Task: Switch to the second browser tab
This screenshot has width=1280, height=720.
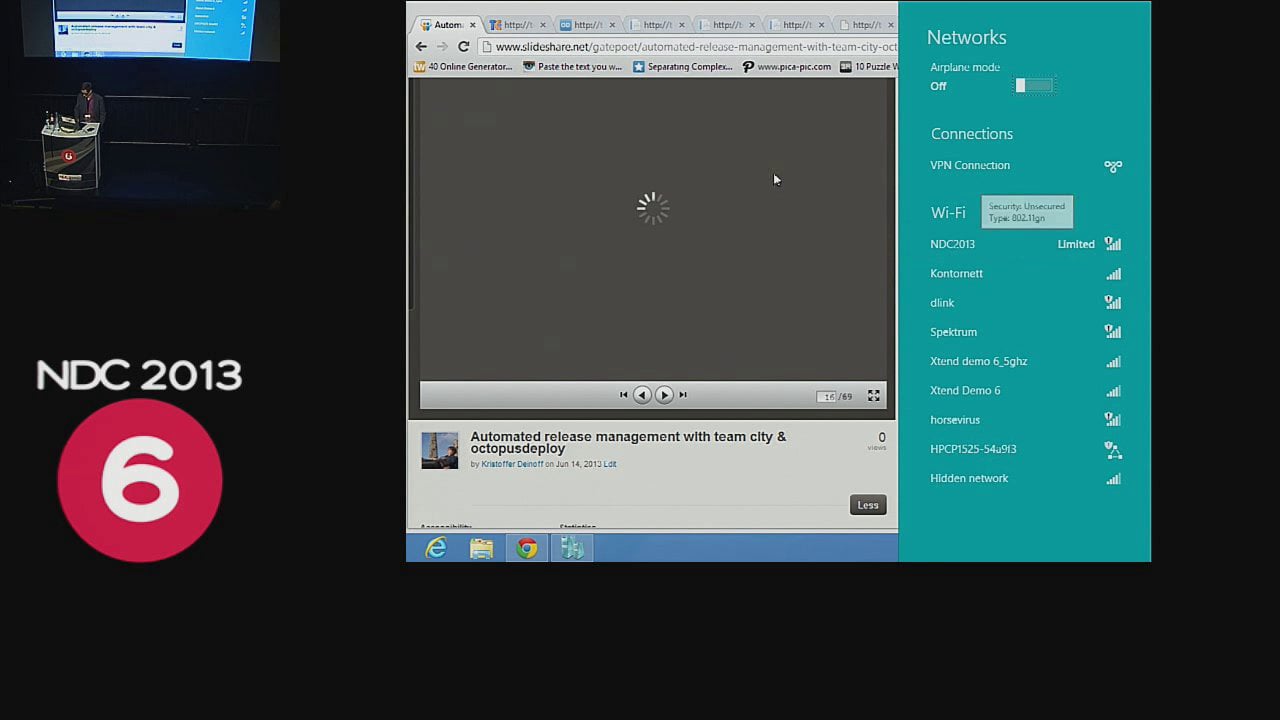Action: [516, 25]
